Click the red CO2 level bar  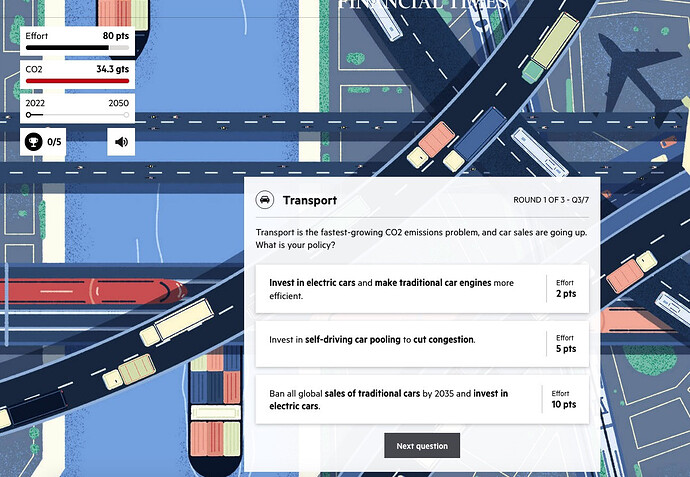tap(77, 81)
